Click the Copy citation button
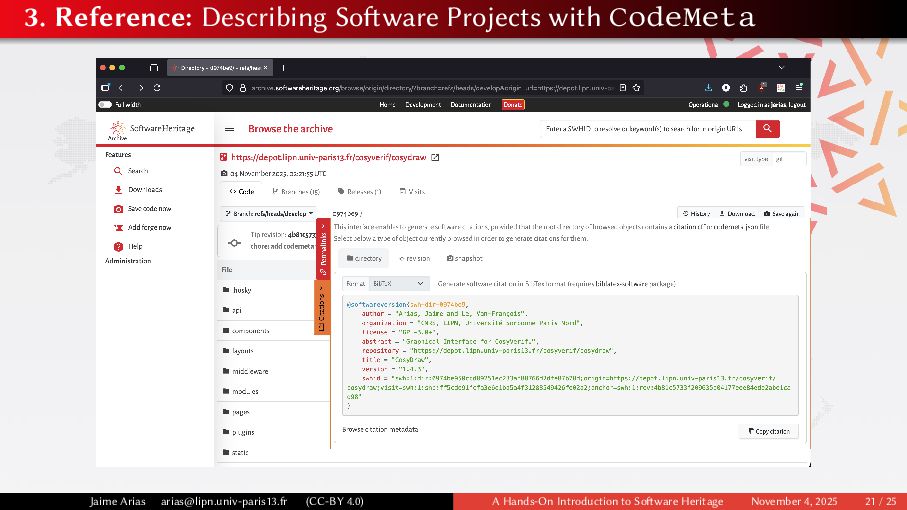The height and width of the screenshot is (510, 907). coord(768,431)
